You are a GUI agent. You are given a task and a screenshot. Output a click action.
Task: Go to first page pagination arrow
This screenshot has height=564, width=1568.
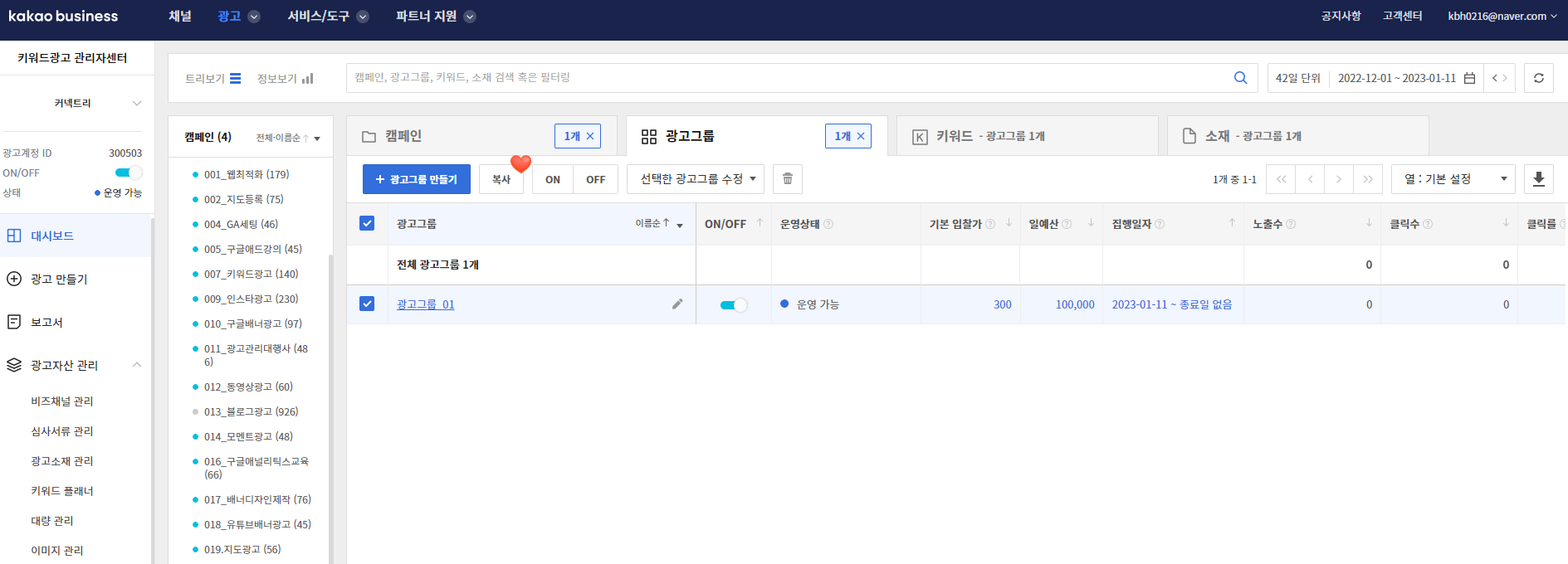coord(1281,179)
